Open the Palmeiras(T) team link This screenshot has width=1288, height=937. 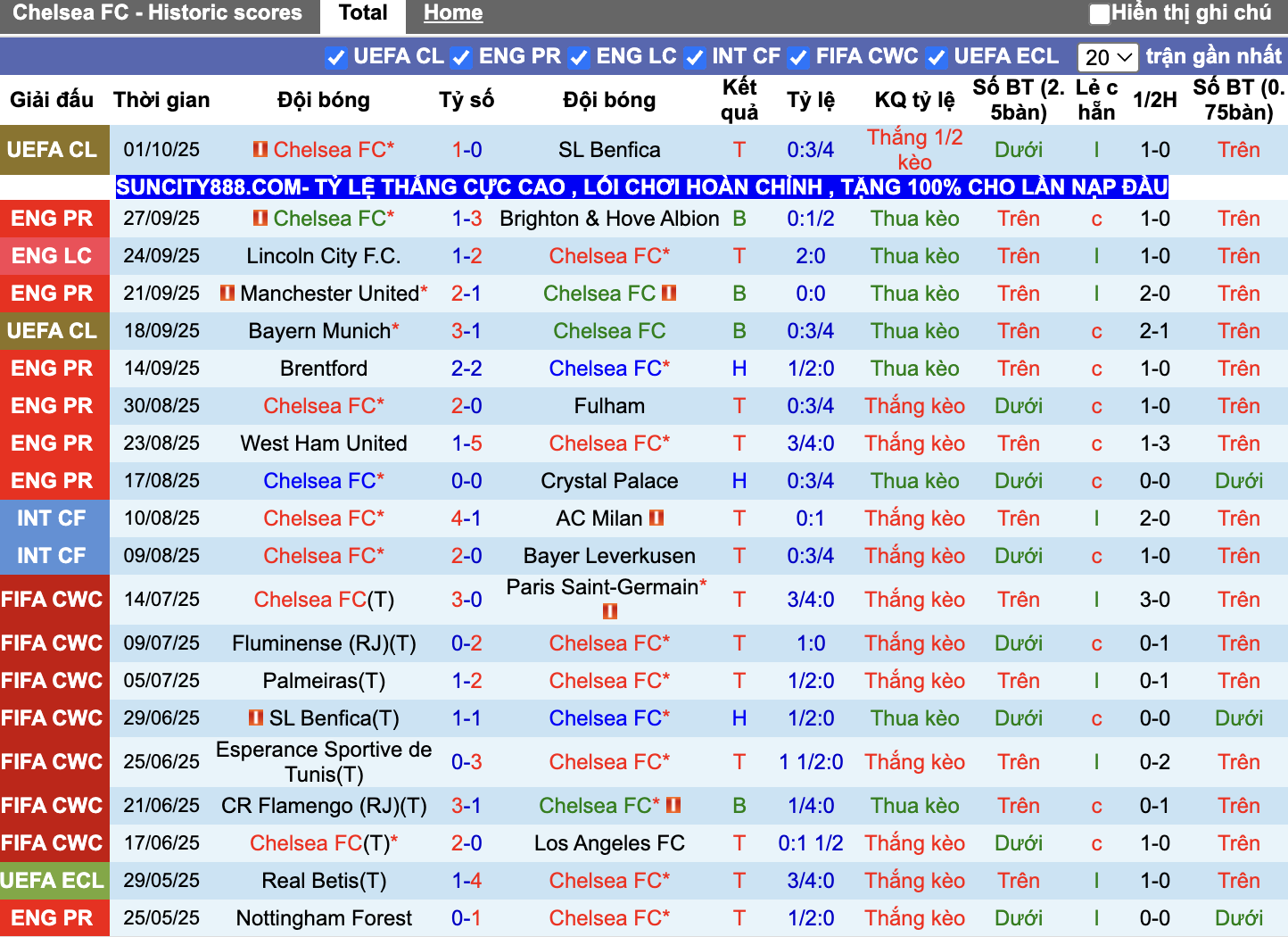click(x=324, y=681)
